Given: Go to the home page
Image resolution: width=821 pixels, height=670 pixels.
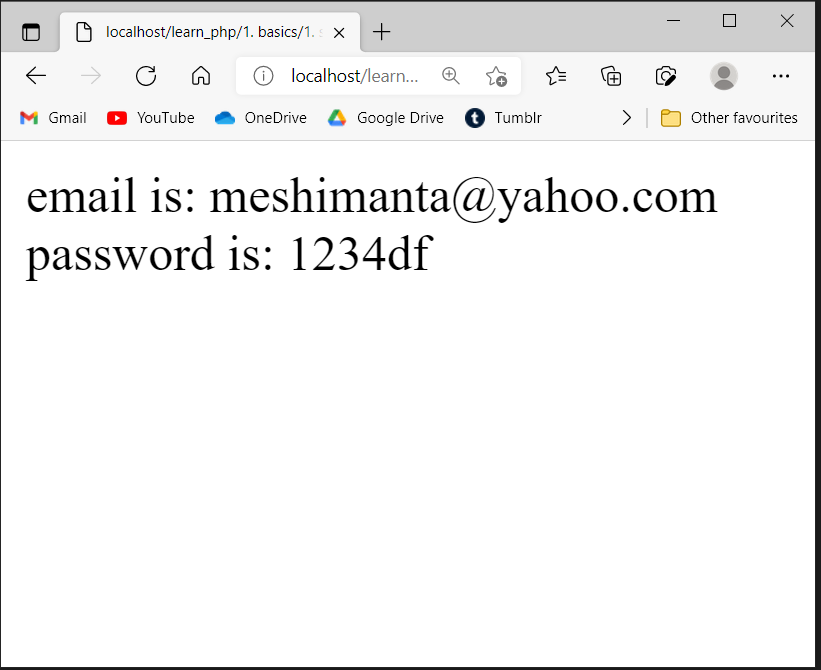Looking at the screenshot, I should click(x=201, y=76).
